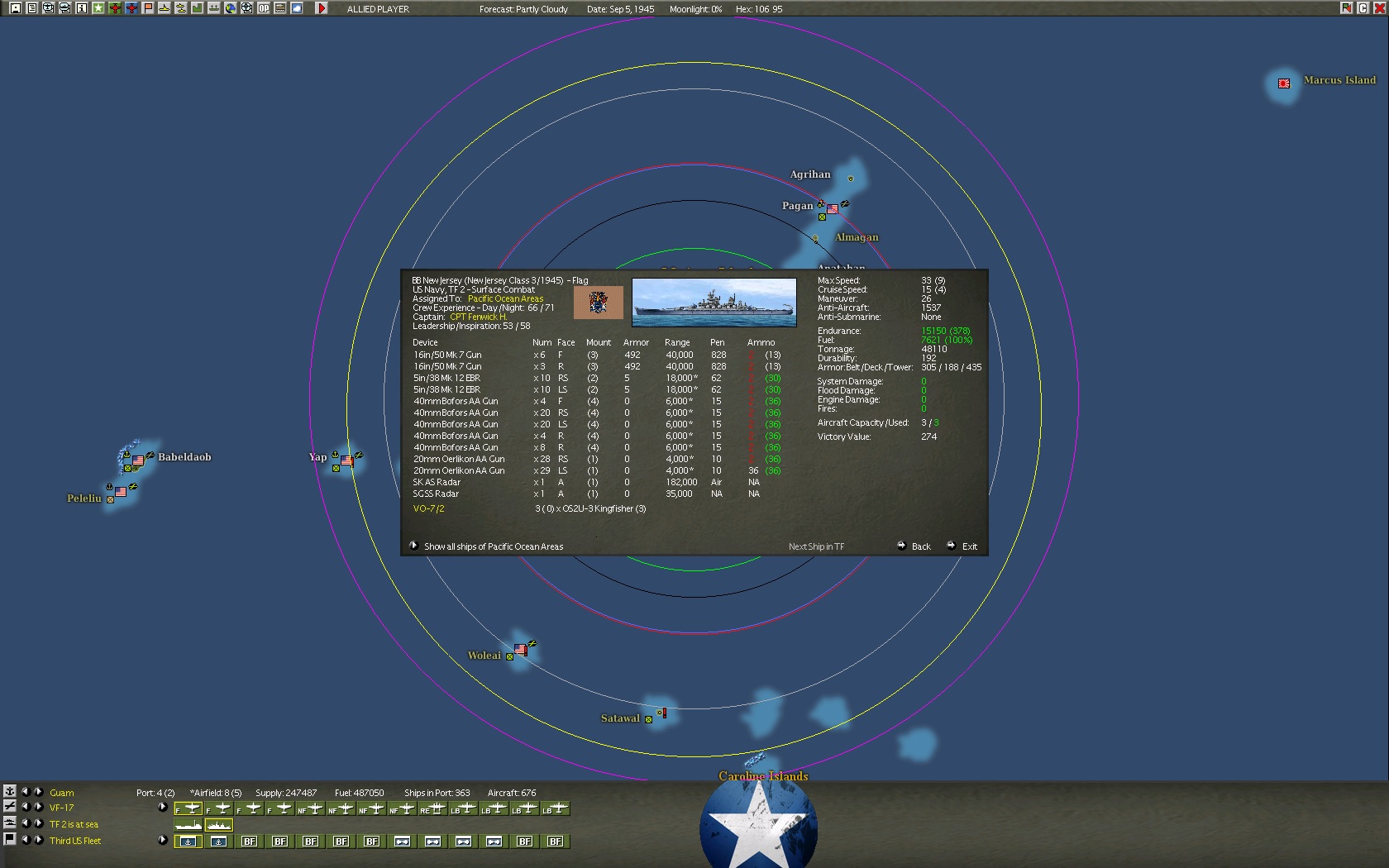
Task: Open the 'TF 2 is at sea' link
Action: (x=74, y=824)
